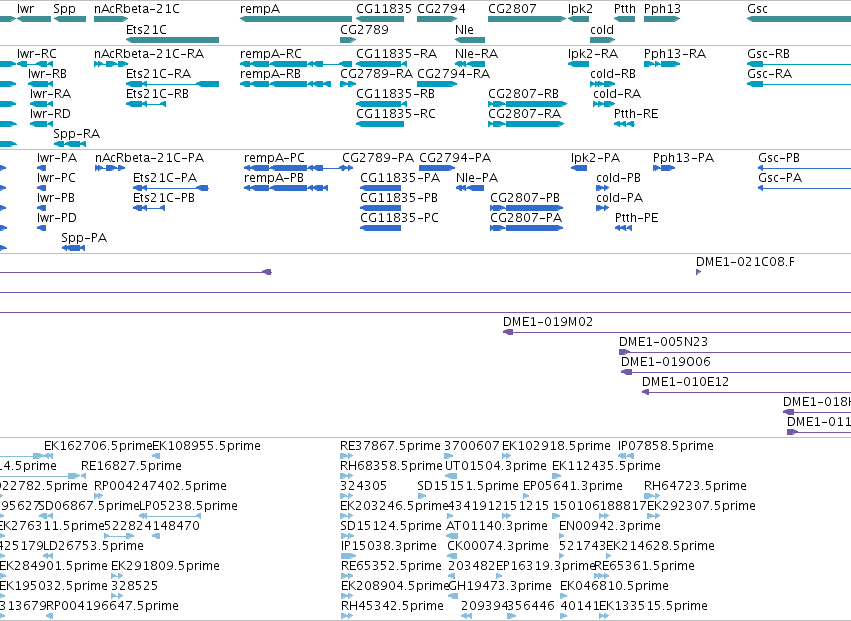Select the cold-RB transcript label
The width and height of the screenshot is (851, 621).
click(x=613, y=74)
